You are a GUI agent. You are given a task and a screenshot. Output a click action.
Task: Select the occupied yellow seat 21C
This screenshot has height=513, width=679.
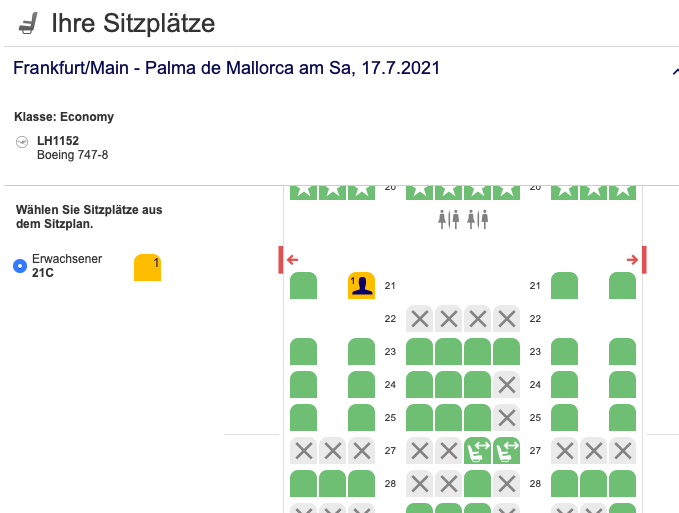(361, 286)
